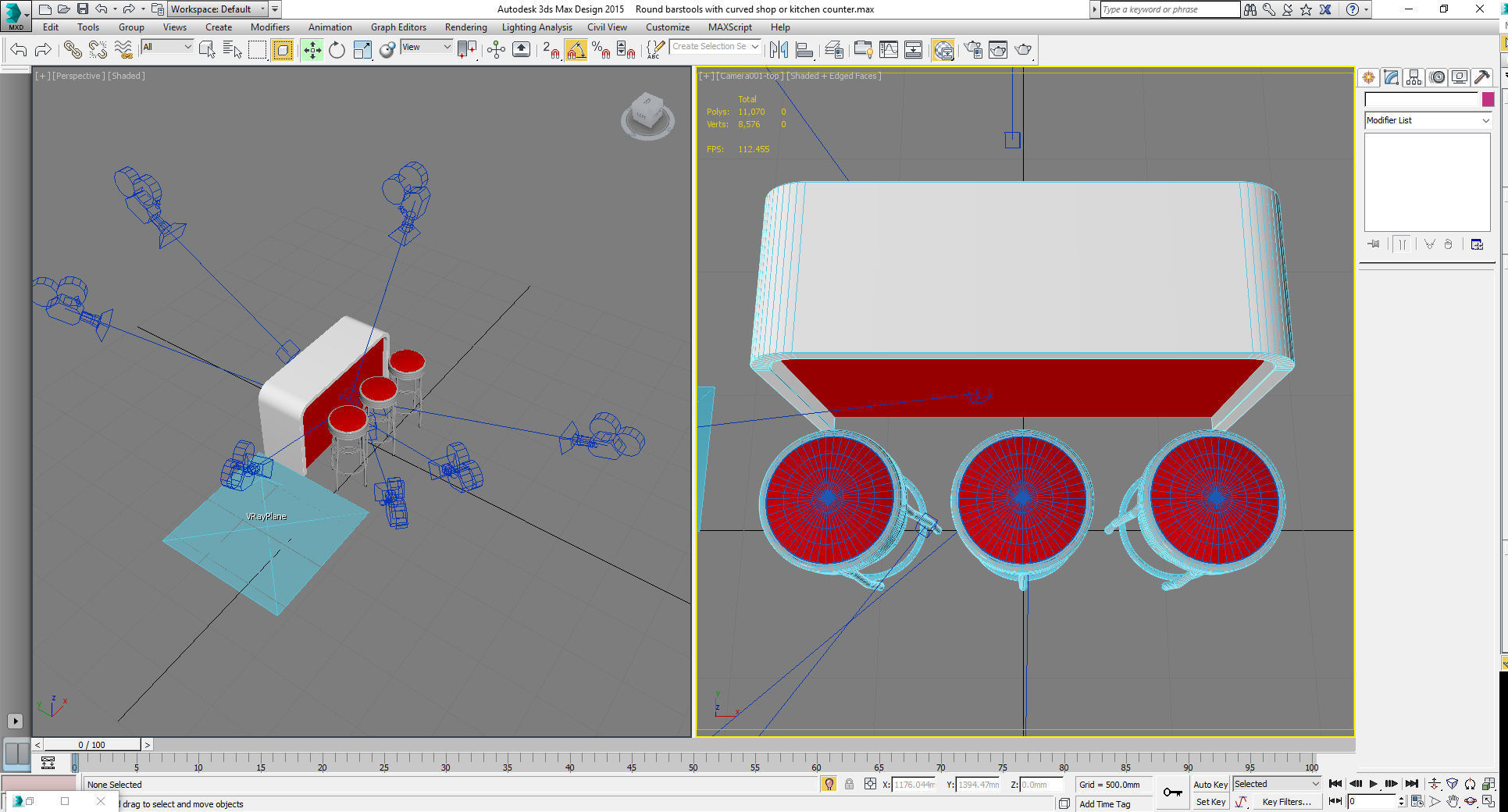Open the reference coordinate system 'View' dropdown
This screenshot has width=1508, height=812.
tap(426, 47)
